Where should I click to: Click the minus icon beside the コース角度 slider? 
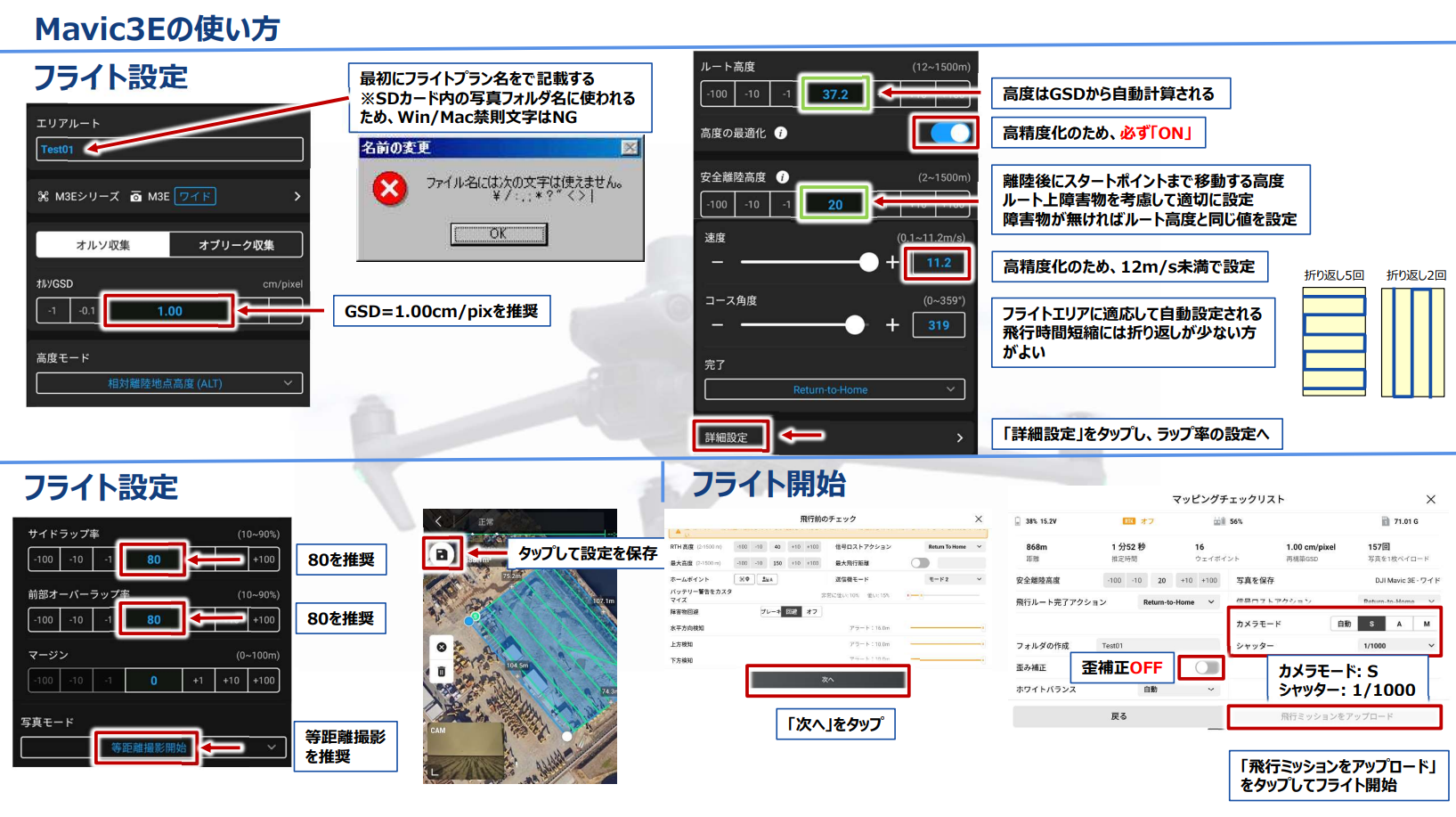(x=718, y=325)
